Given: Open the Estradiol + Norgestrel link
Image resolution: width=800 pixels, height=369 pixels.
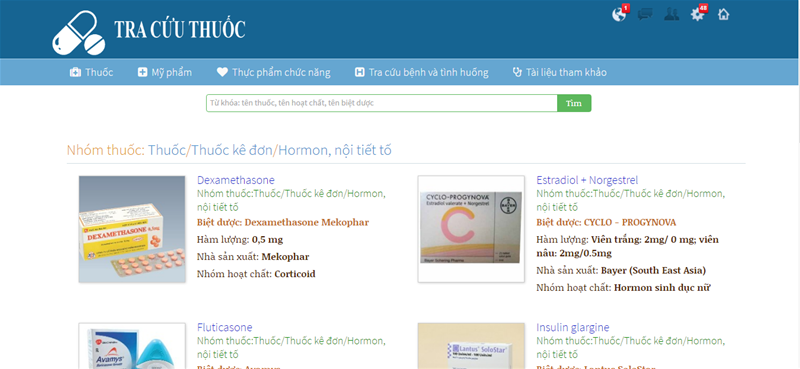Looking at the screenshot, I should click(587, 180).
